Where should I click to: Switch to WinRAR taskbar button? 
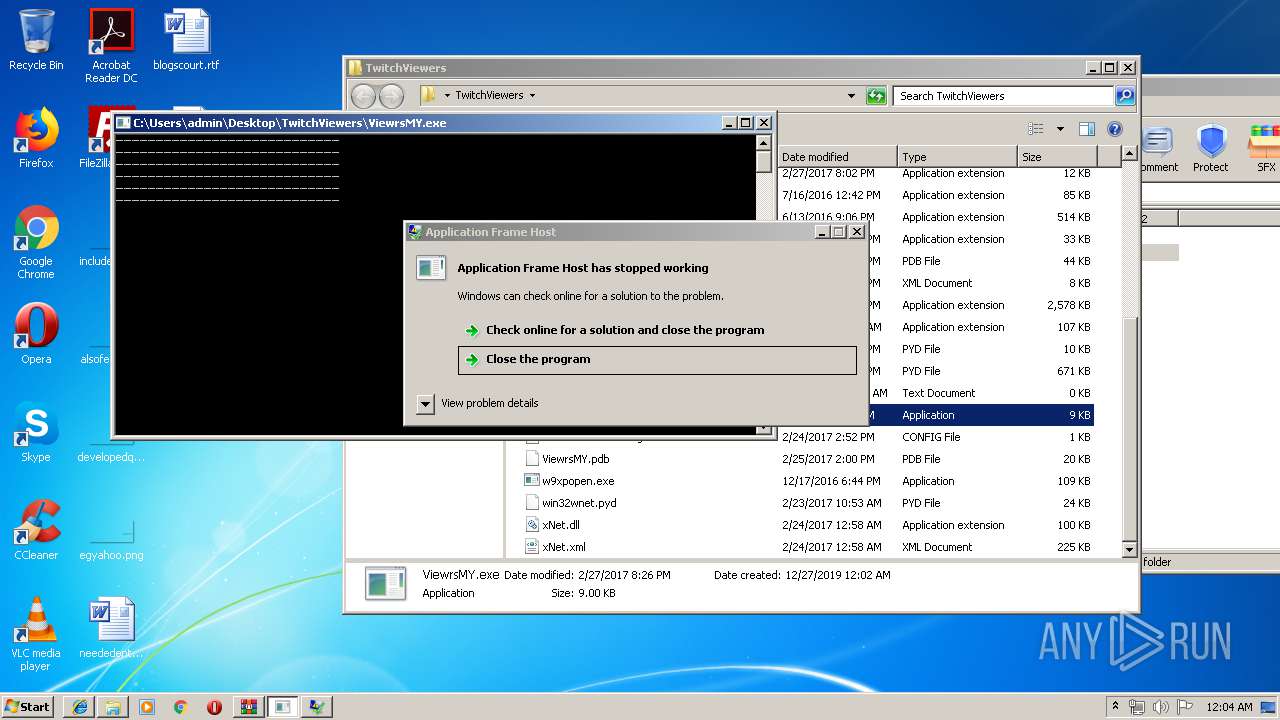coord(249,707)
